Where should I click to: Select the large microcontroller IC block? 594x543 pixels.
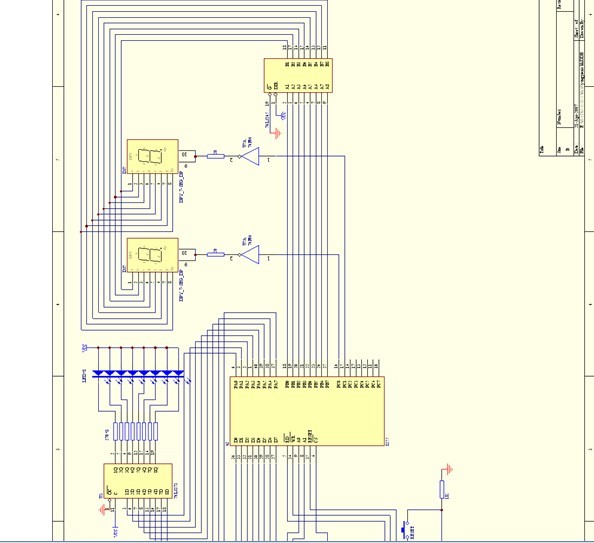pos(307,411)
